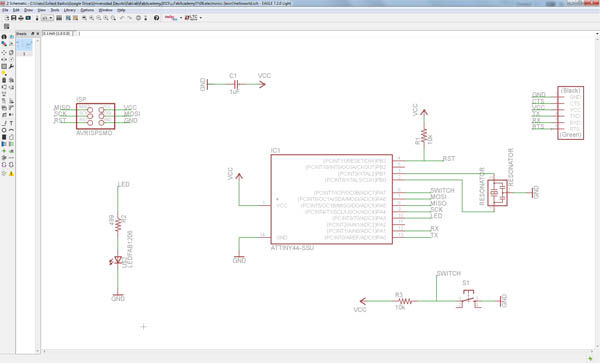Click the Print icon in toolbar

21,18
